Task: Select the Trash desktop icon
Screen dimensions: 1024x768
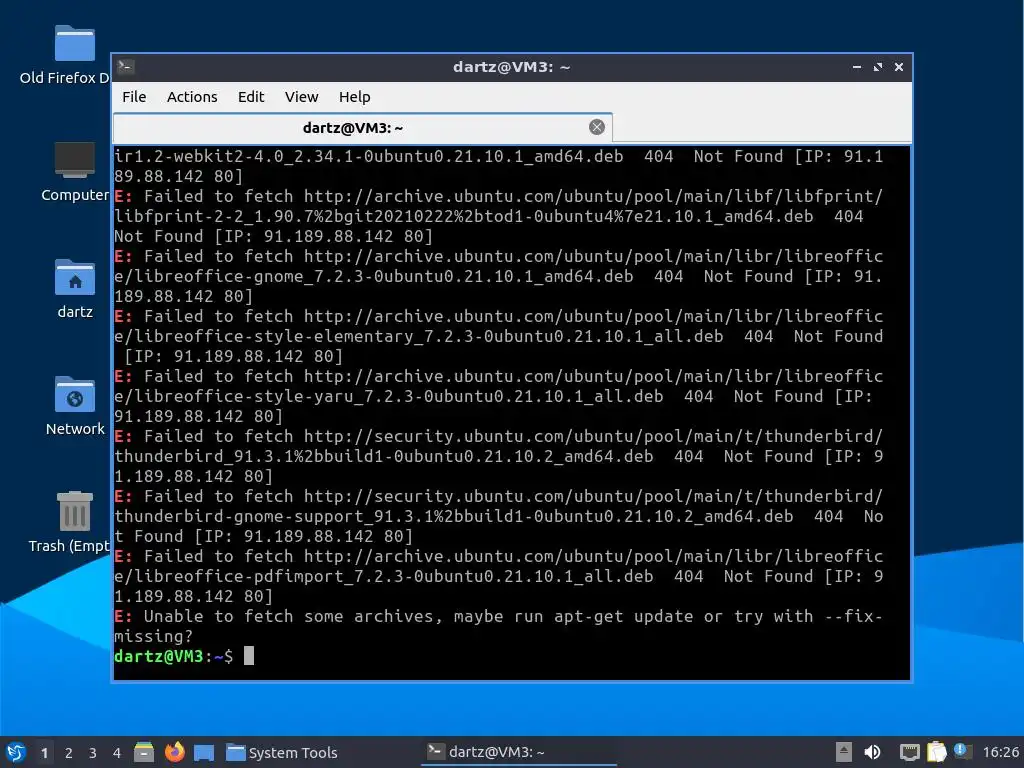Action: click(x=69, y=522)
